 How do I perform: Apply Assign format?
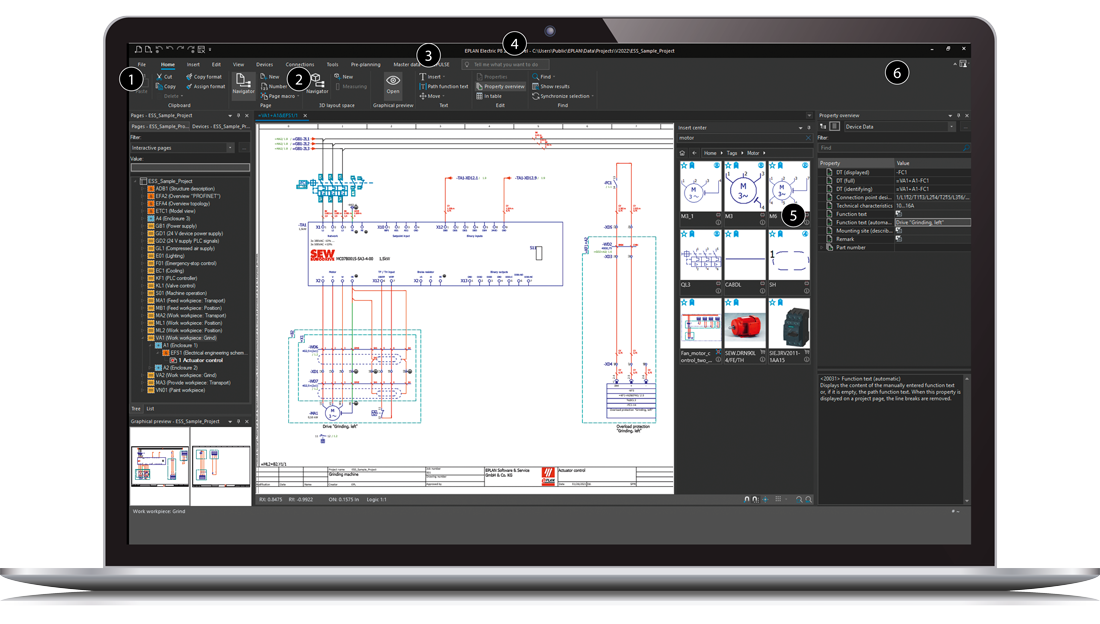pos(206,86)
